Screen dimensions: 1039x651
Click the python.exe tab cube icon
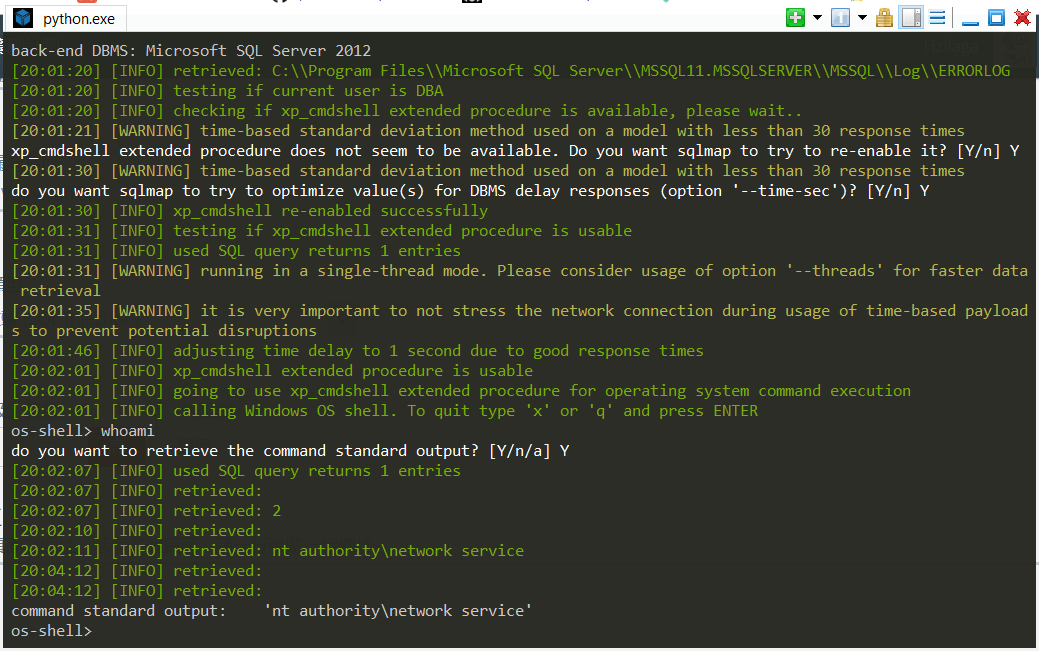pyautogui.click(x=23, y=19)
